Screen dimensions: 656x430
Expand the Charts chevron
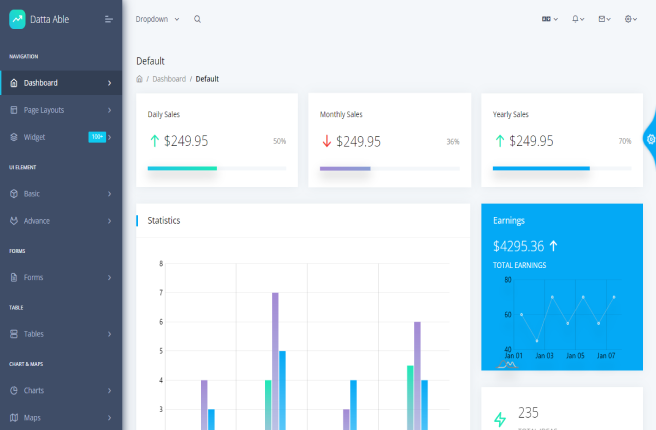click(x=110, y=391)
